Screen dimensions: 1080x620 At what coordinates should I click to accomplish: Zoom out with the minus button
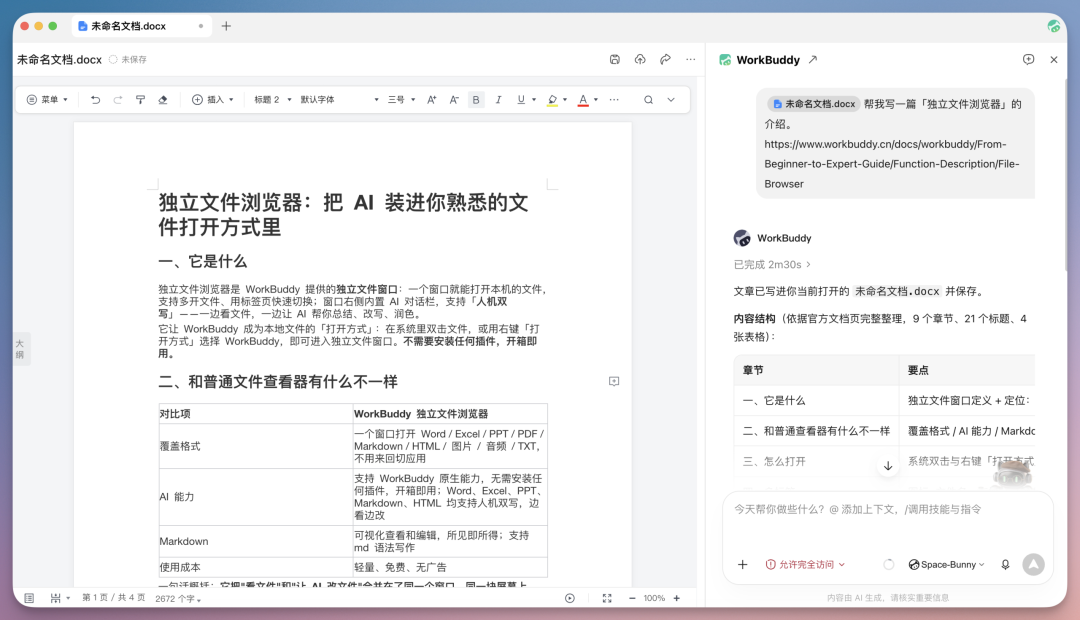[x=632, y=598]
